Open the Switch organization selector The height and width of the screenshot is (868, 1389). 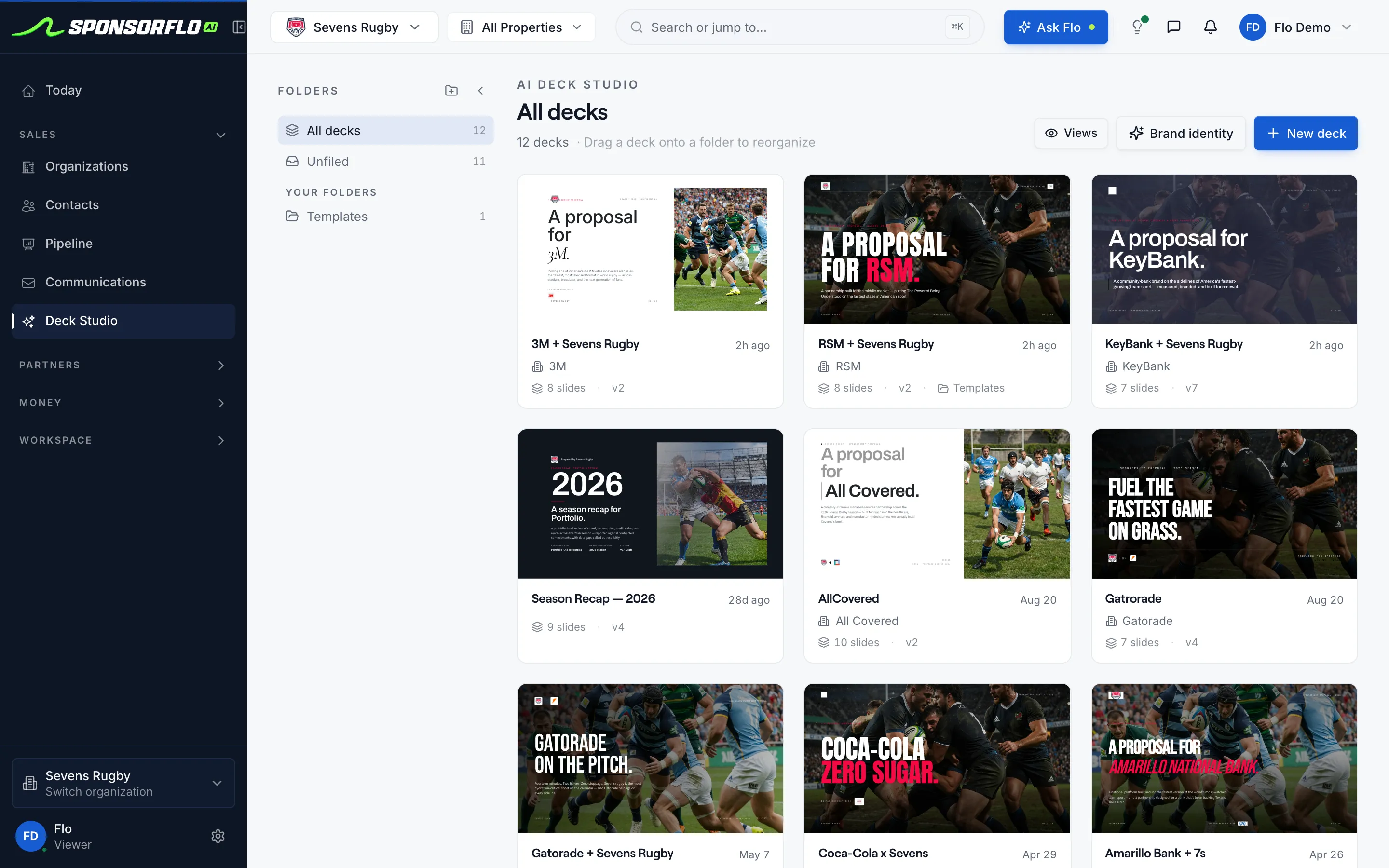tap(123, 783)
